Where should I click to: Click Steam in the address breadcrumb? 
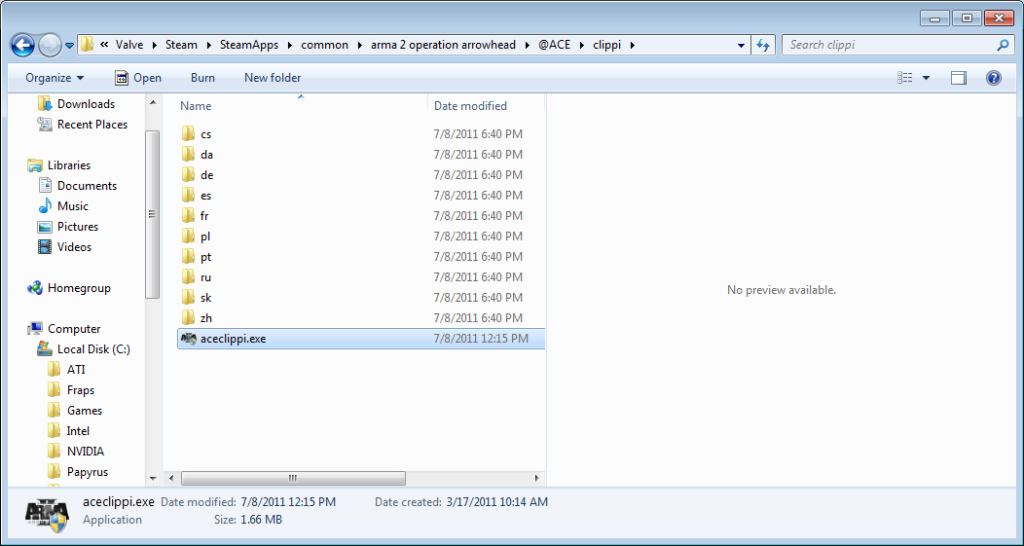(x=181, y=45)
